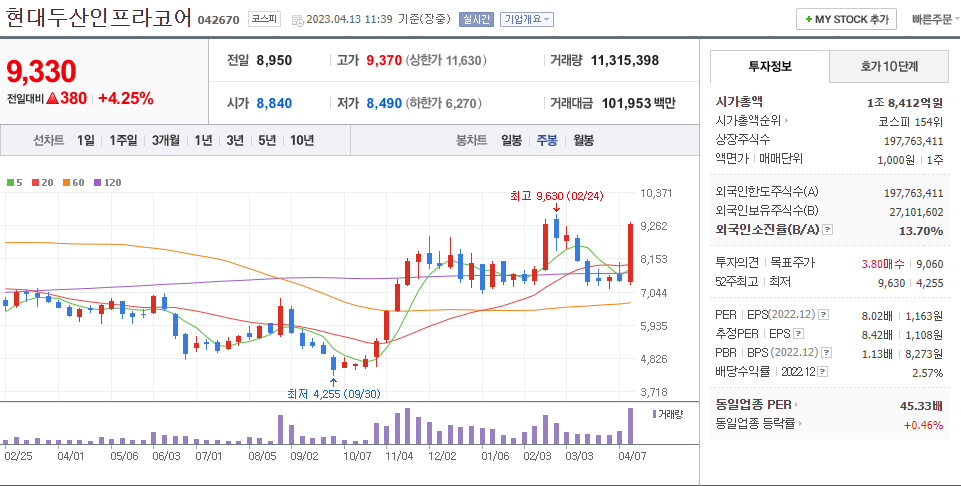
Task: Open help icon next to PBR BPS(2022.12)
Action: 827,353
